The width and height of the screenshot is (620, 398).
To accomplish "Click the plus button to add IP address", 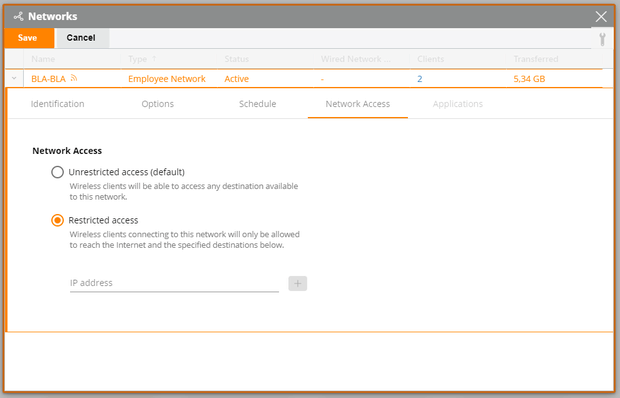I will (x=297, y=283).
